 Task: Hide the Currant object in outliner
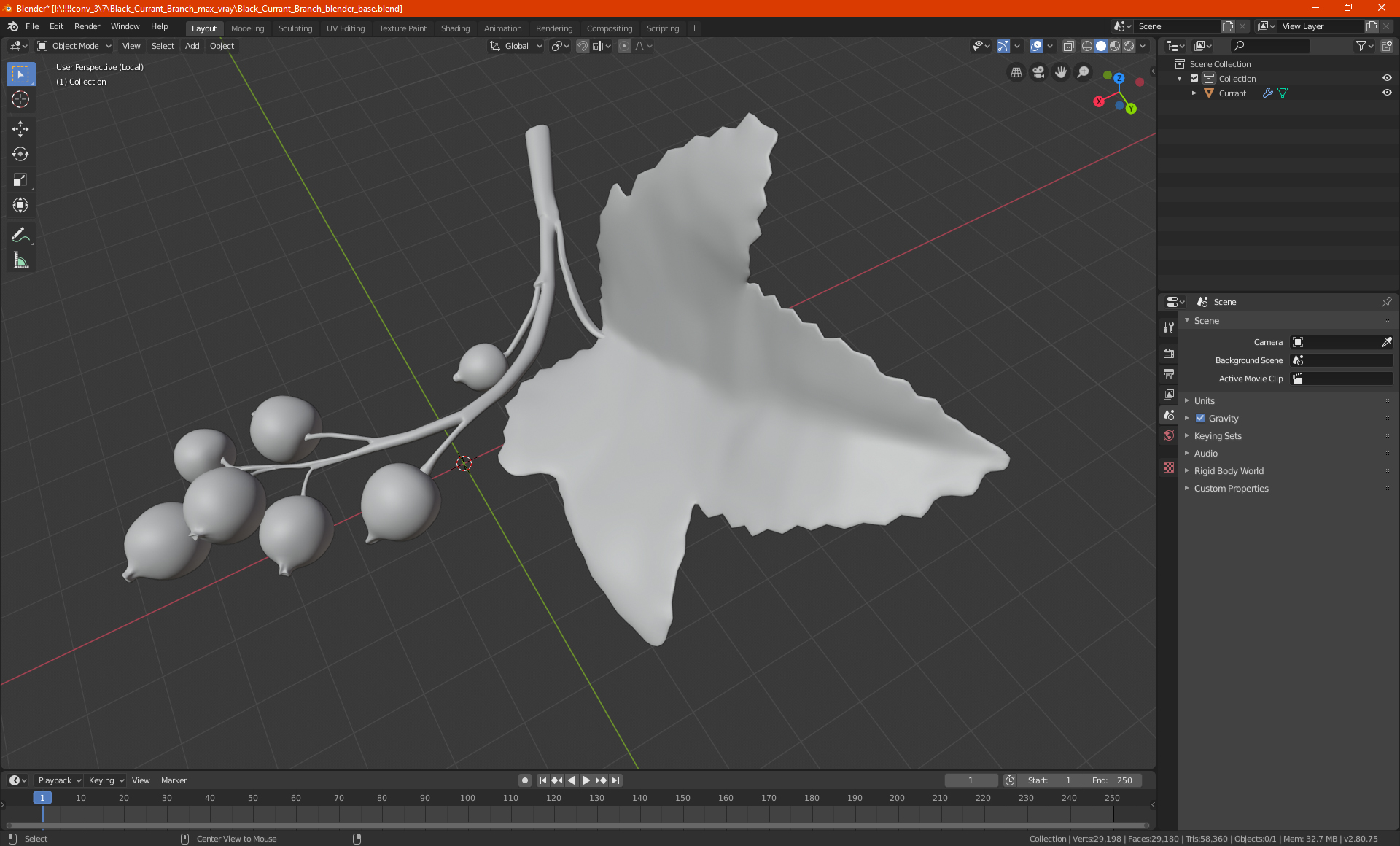[x=1387, y=93]
